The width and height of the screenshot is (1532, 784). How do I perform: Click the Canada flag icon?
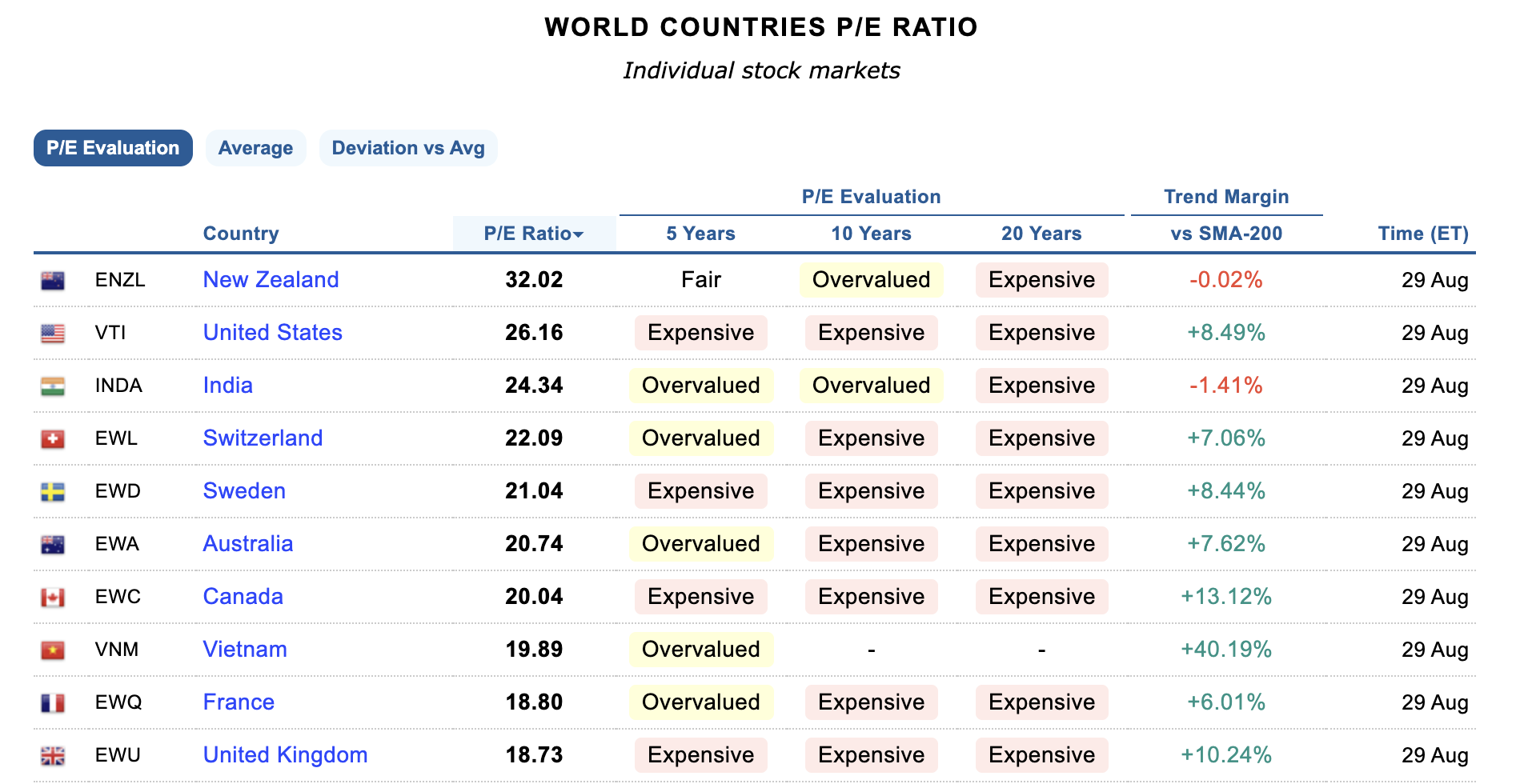point(53,598)
